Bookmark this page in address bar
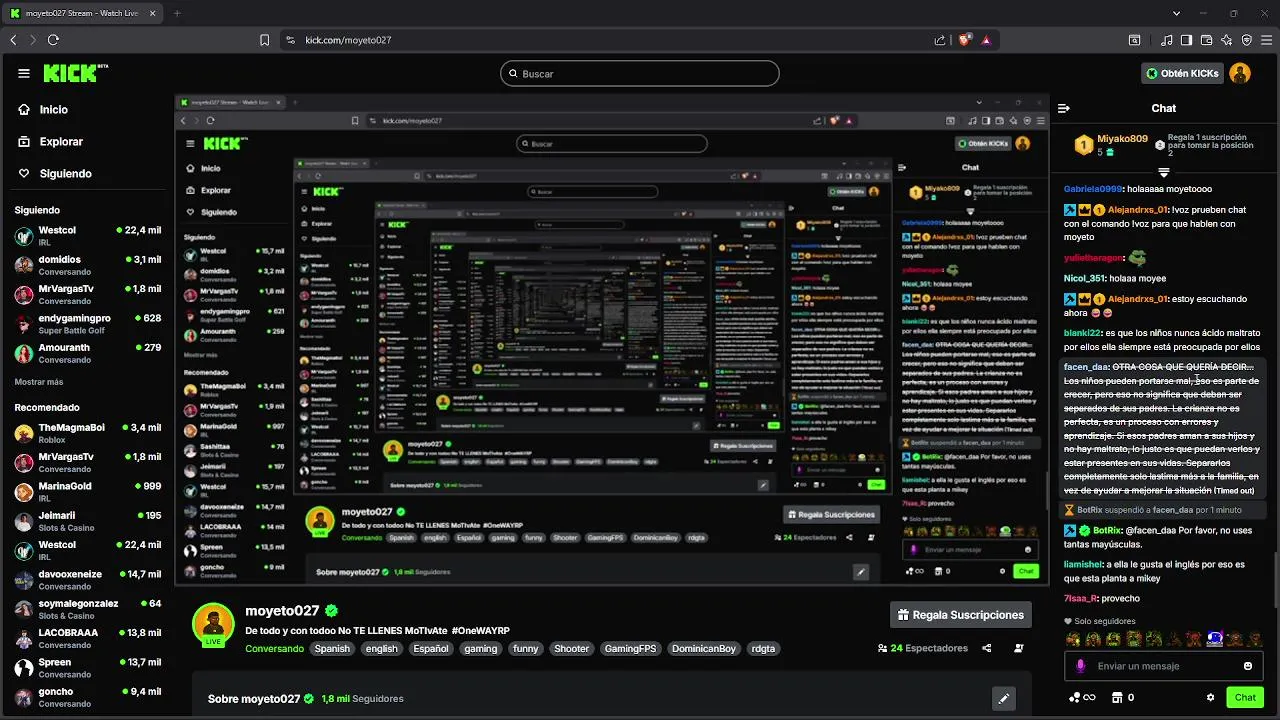 264,40
